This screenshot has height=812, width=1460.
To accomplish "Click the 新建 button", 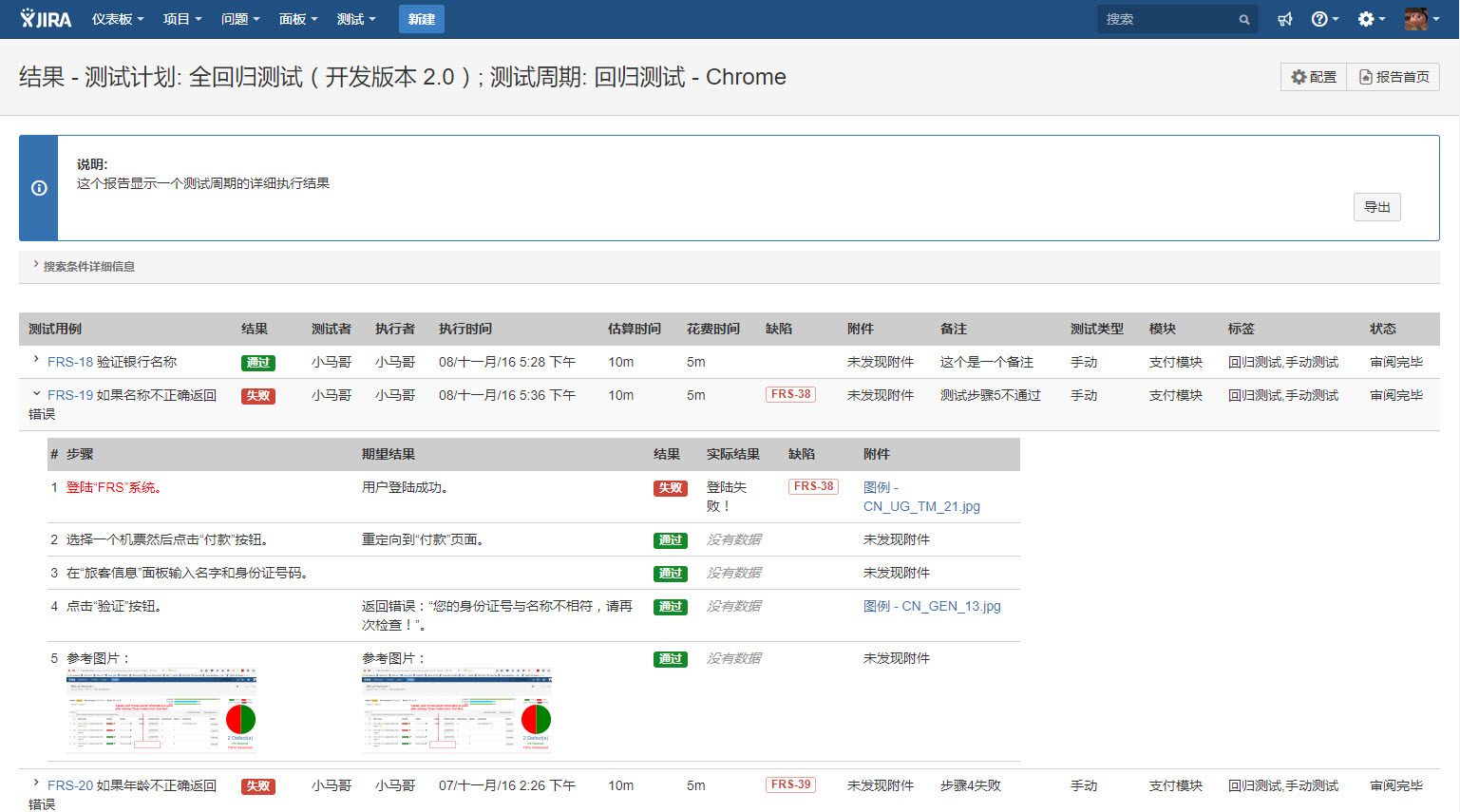I will (421, 19).
